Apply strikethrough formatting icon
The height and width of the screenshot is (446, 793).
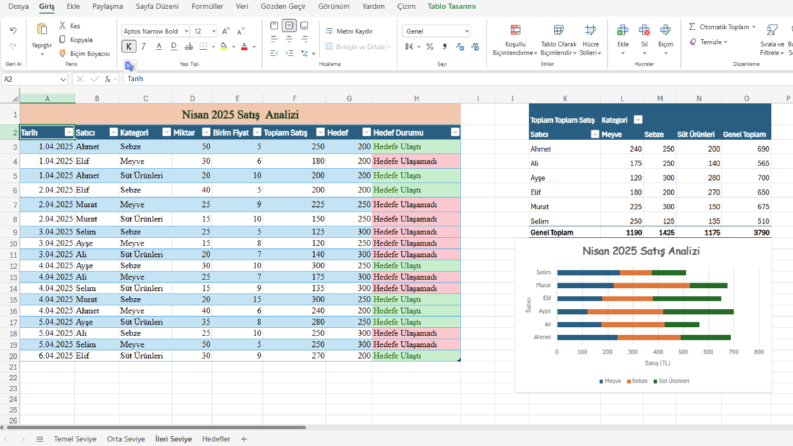point(189,47)
